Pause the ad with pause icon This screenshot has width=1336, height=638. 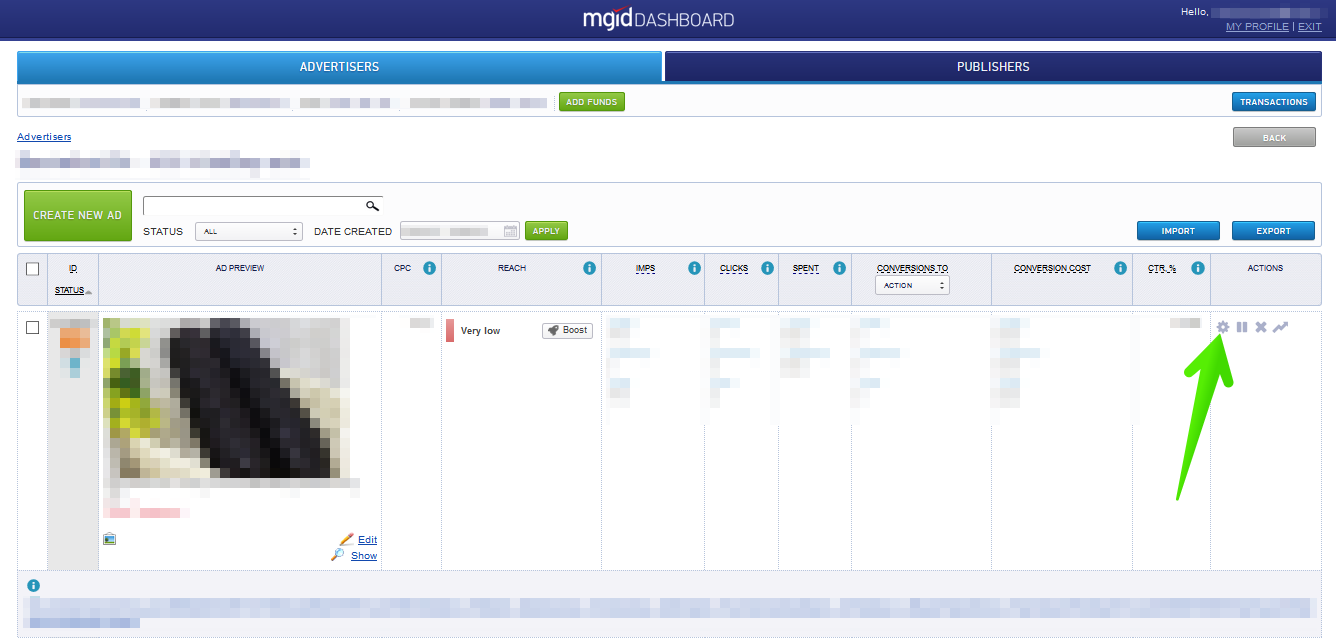(x=1242, y=327)
